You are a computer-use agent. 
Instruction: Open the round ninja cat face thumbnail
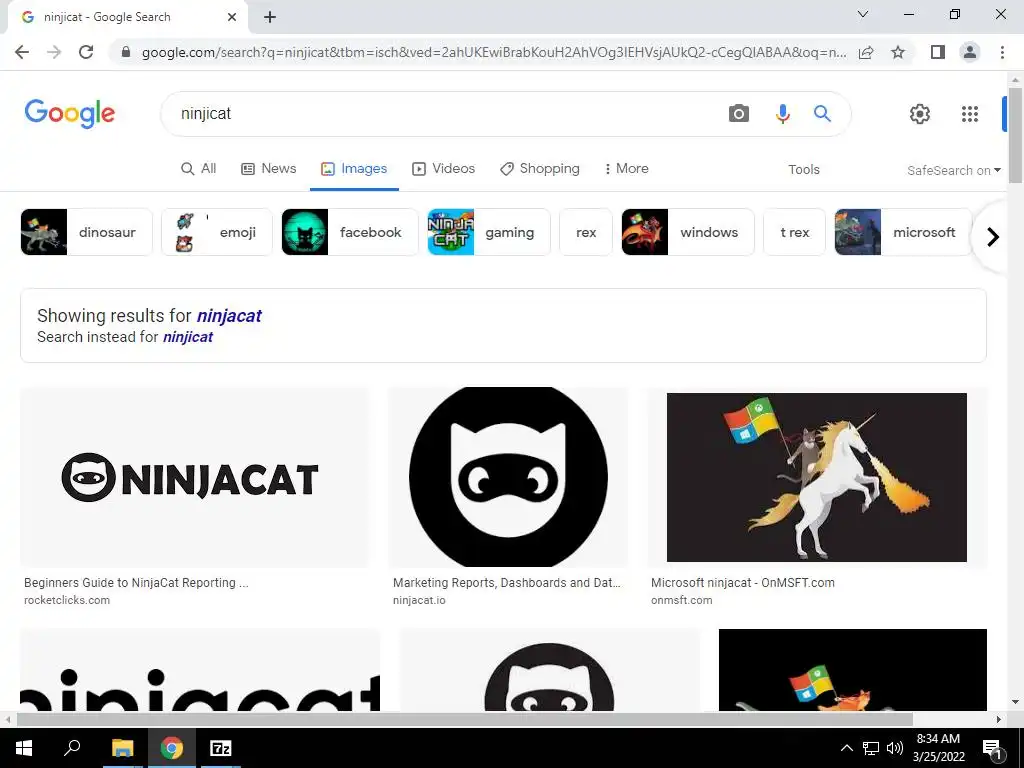508,477
